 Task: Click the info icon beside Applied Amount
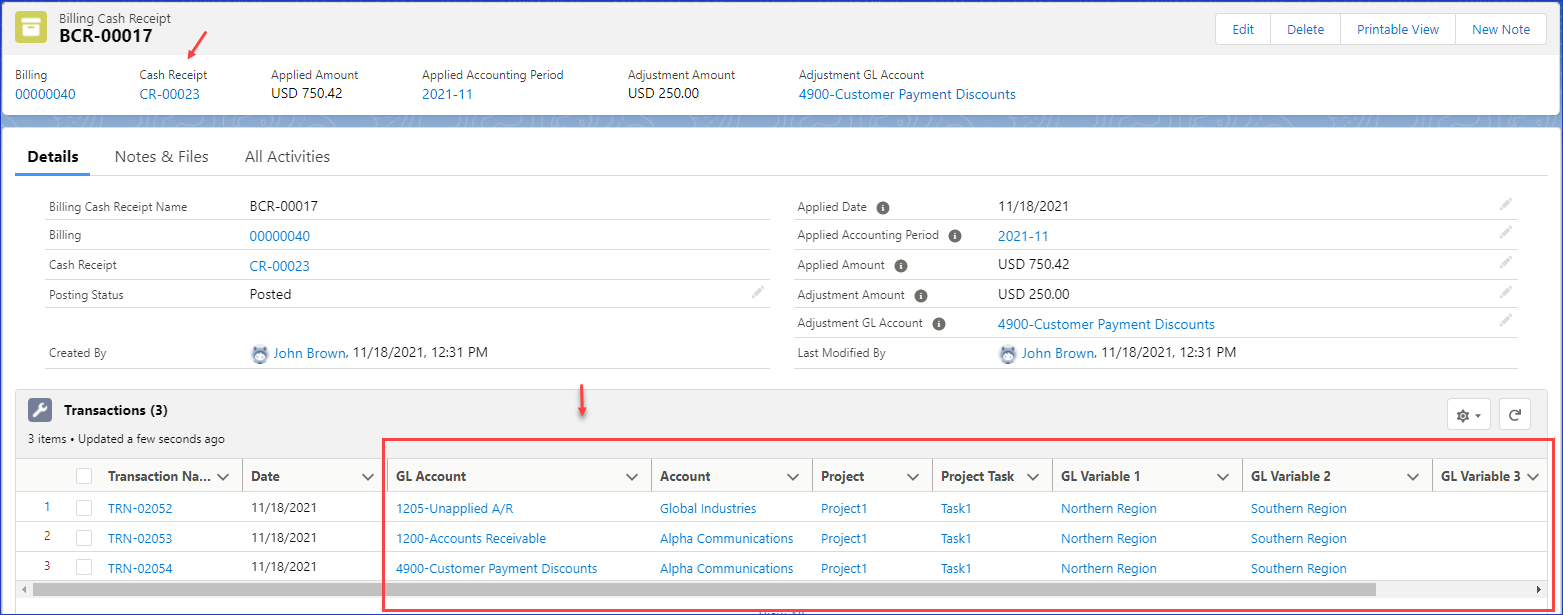tap(901, 266)
